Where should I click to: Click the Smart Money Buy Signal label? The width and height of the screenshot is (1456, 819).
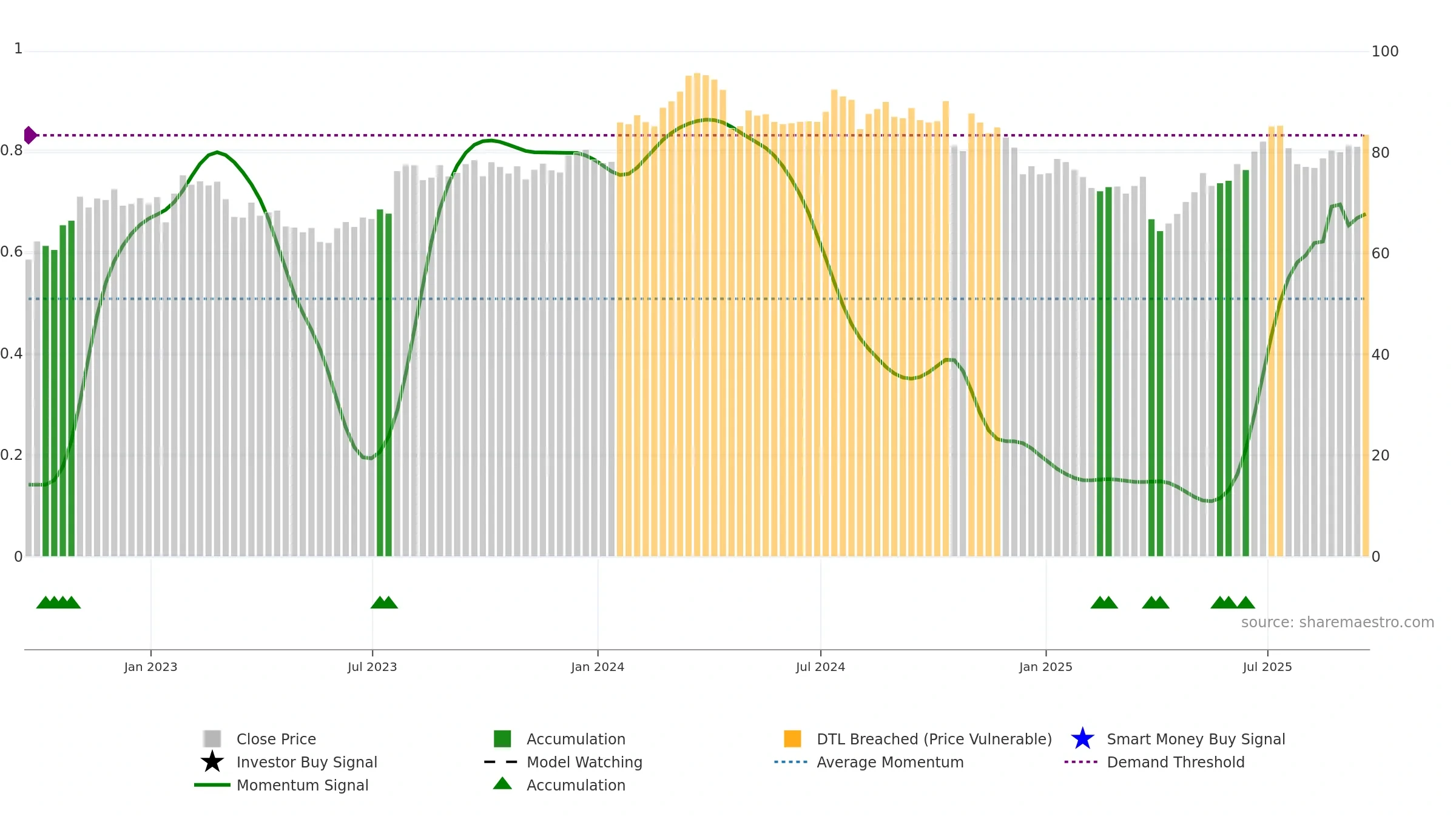1196,739
